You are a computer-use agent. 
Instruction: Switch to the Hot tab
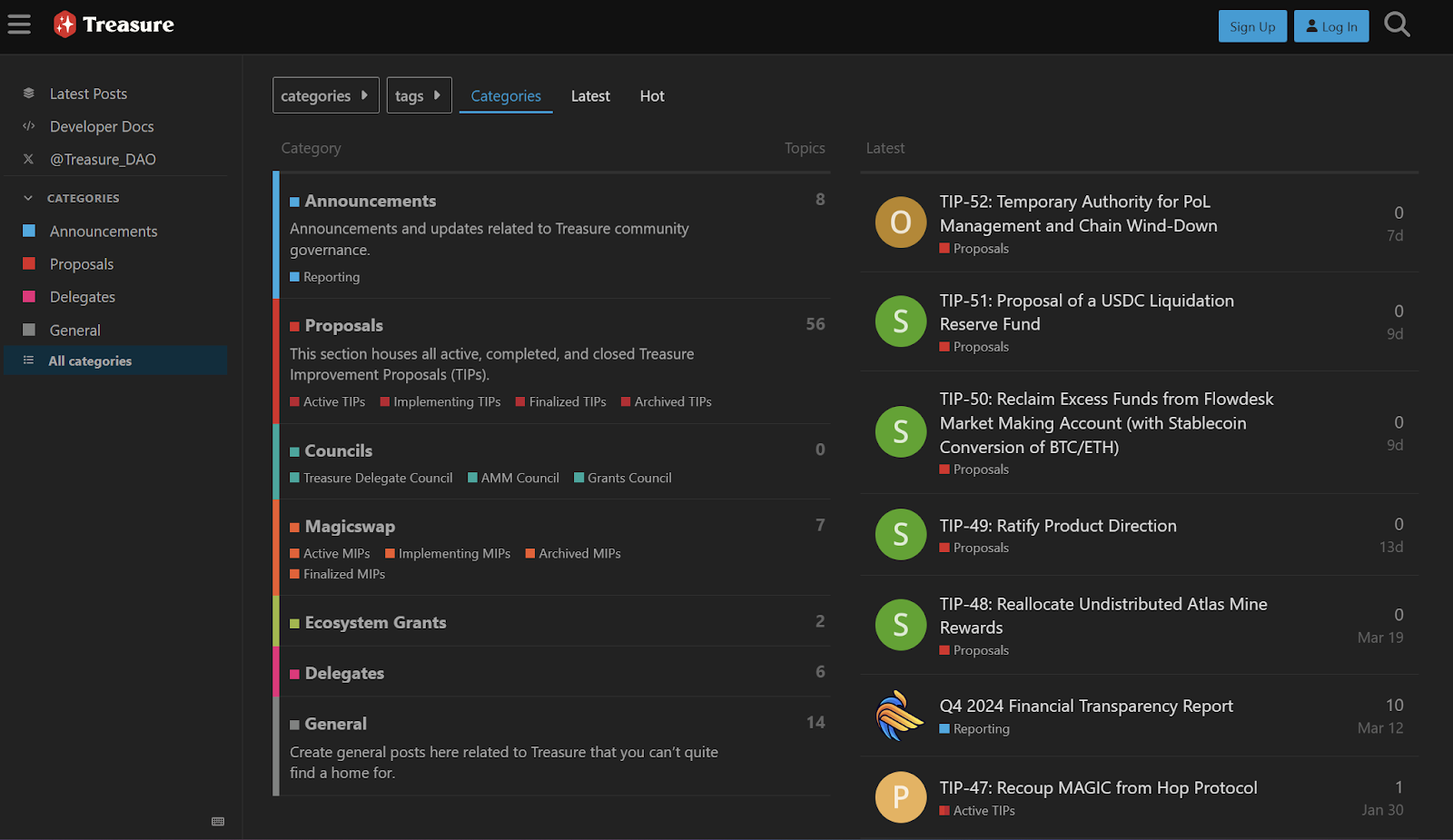[x=652, y=95]
